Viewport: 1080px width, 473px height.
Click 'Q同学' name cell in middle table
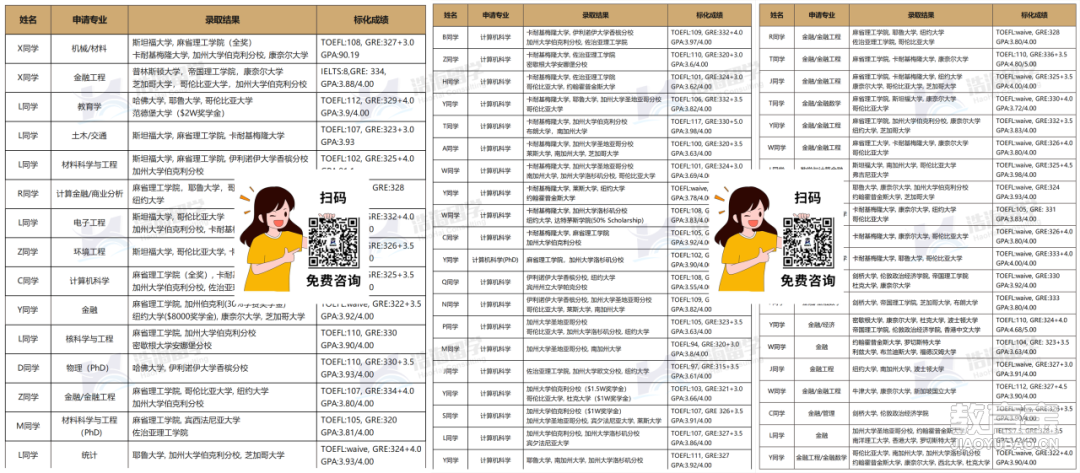click(450, 282)
